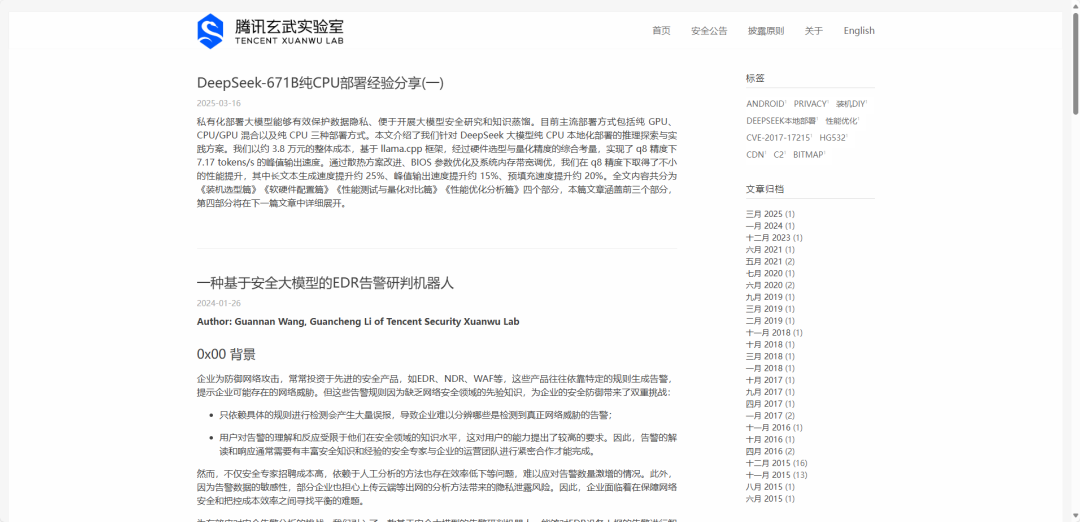Click the date 2024-01-26
This screenshot has width=1080, height=522.
click(x=219, y=303)
